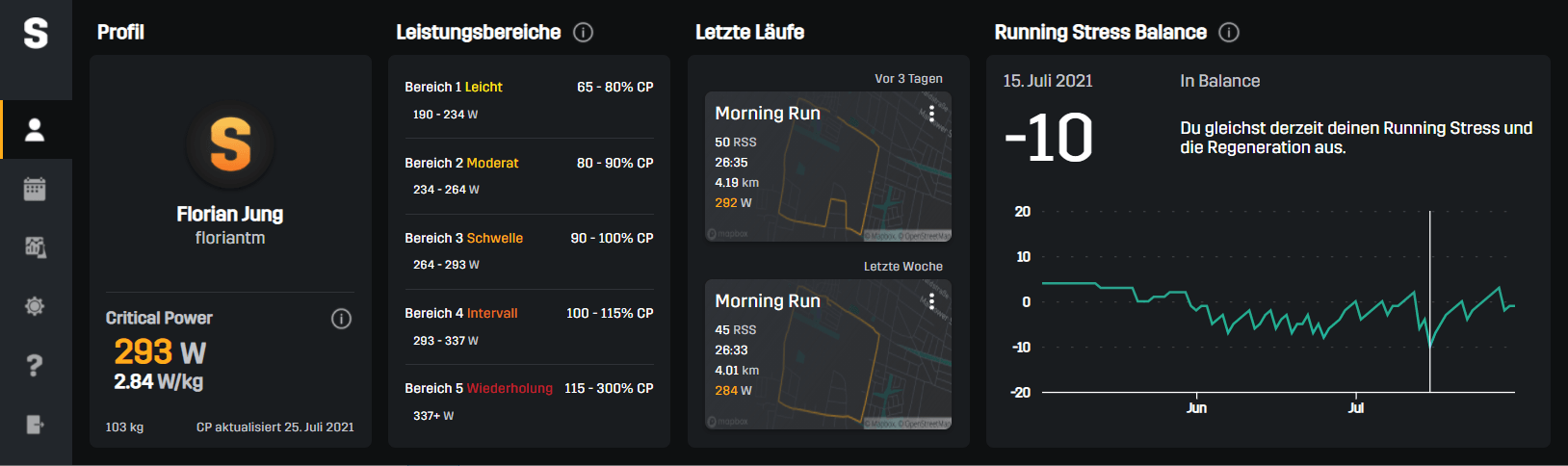1568x466 pixels.
Task: Show Critical Power info tooltip
Action: click(x=341, y=319)
